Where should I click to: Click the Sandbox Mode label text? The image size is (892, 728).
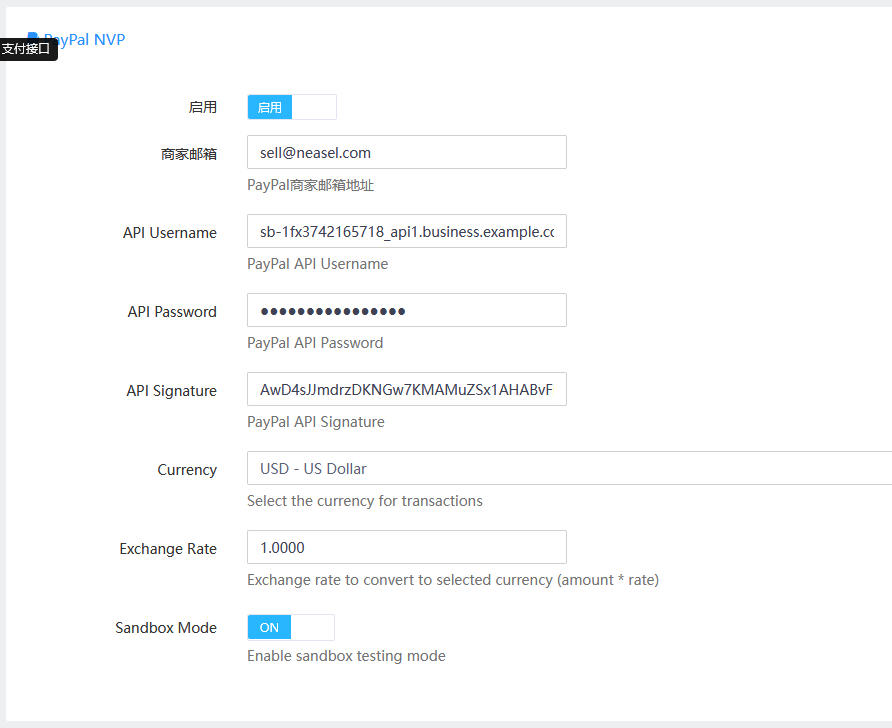166,628
